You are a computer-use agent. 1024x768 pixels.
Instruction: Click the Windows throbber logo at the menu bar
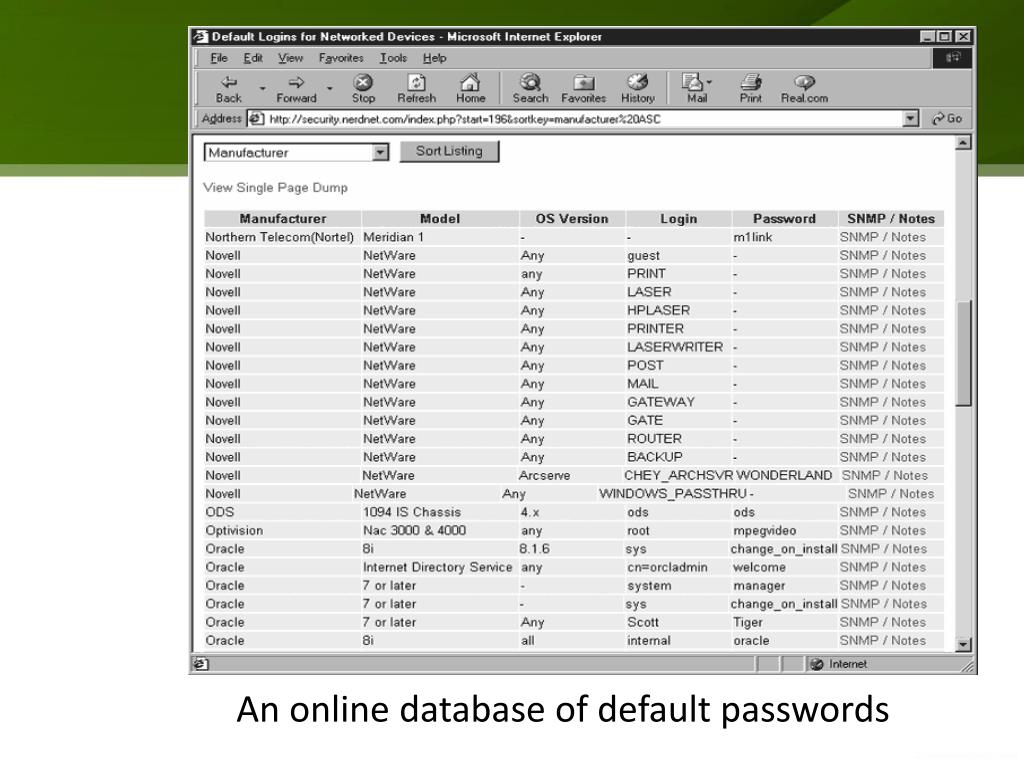click(952, 57)
